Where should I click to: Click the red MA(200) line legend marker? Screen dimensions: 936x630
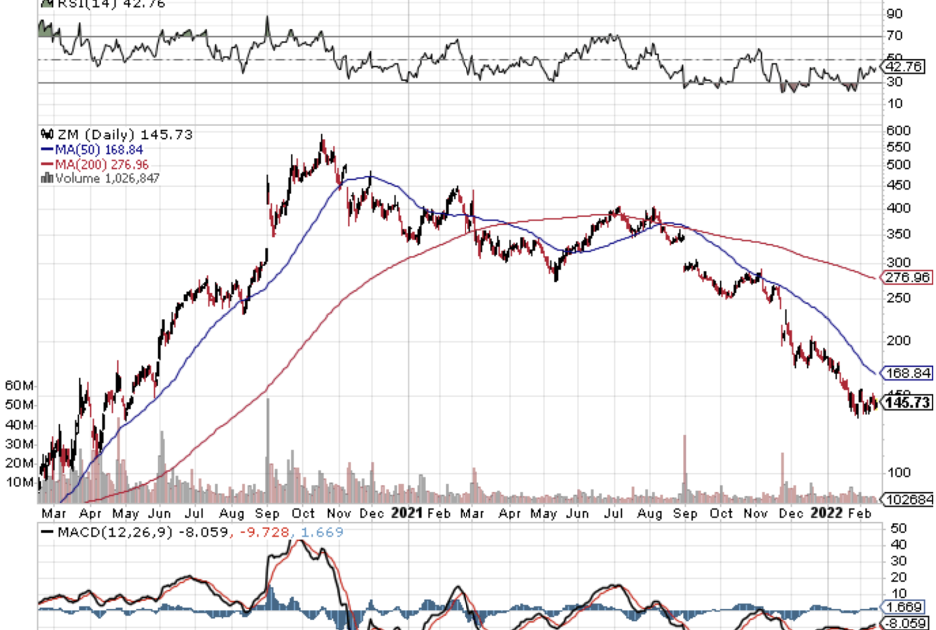(45, 164)
